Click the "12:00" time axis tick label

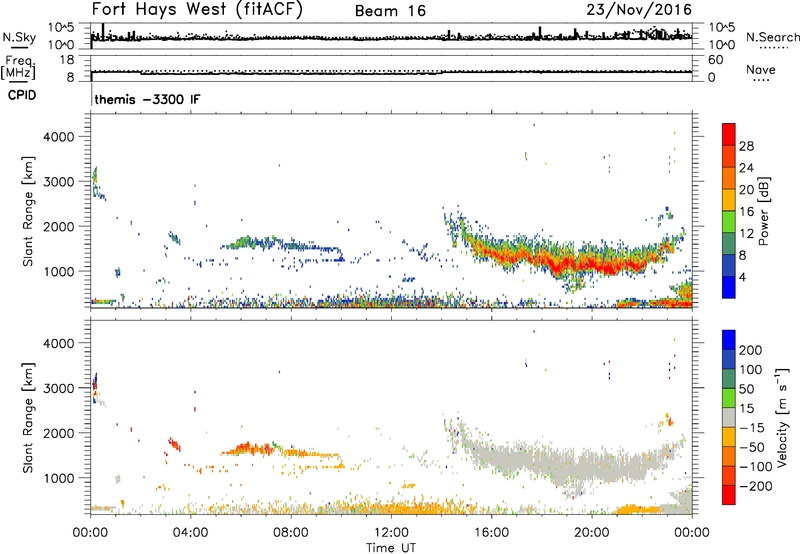click(x=391, y=533)
